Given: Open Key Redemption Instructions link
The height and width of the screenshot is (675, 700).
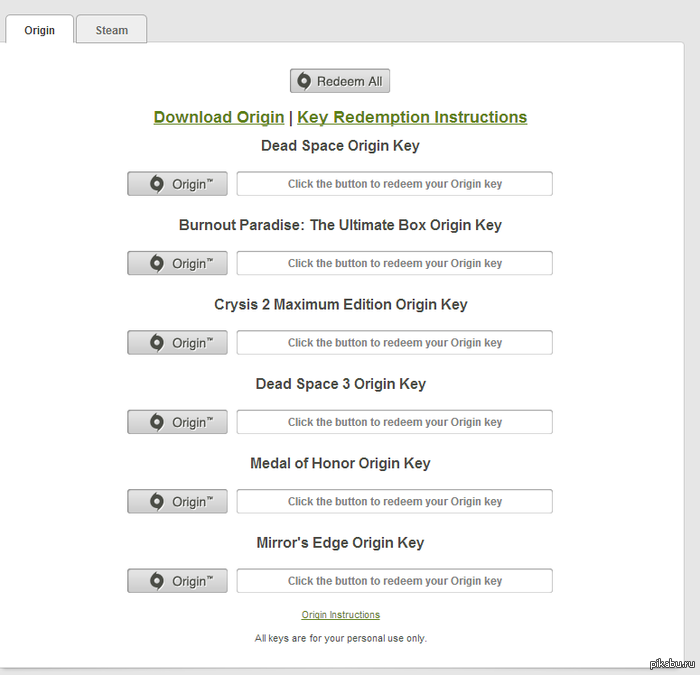Looking at the screenshot, I should tap(412, 117).
